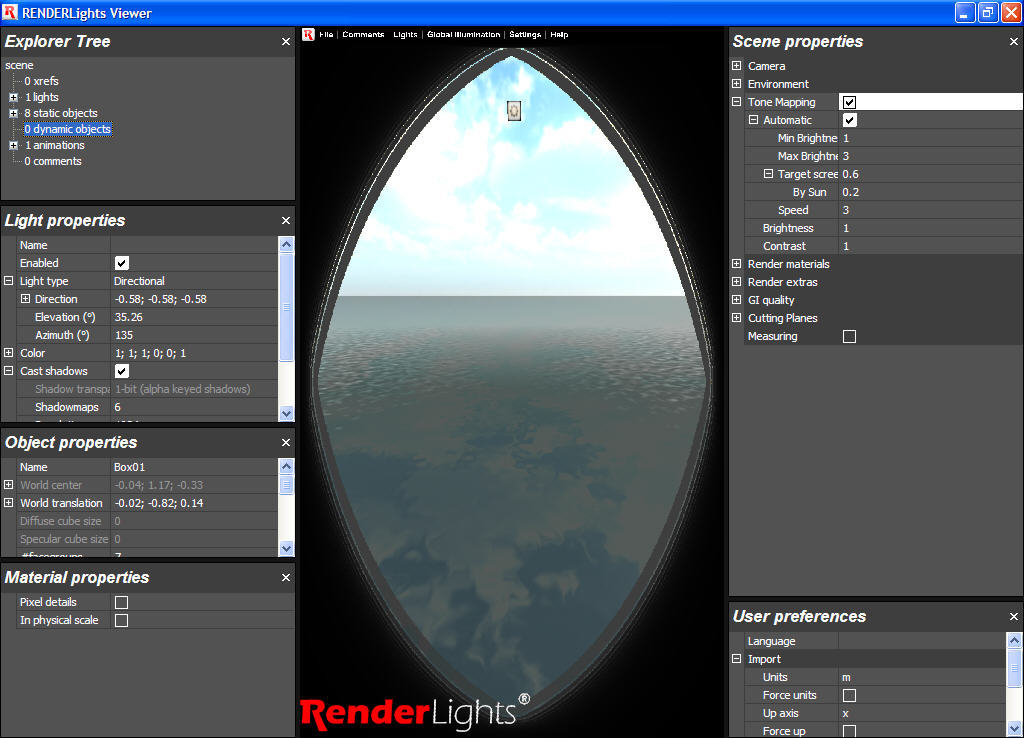Click the RenderLights R logo by File menu
The height and width of the screenshot is (738, 1024).
308,35
